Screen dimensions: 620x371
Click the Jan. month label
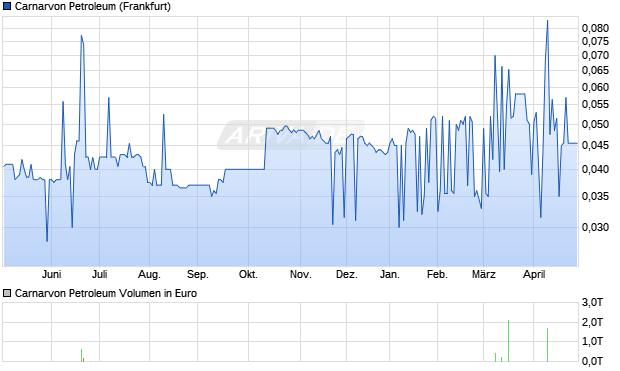[389, 274]
